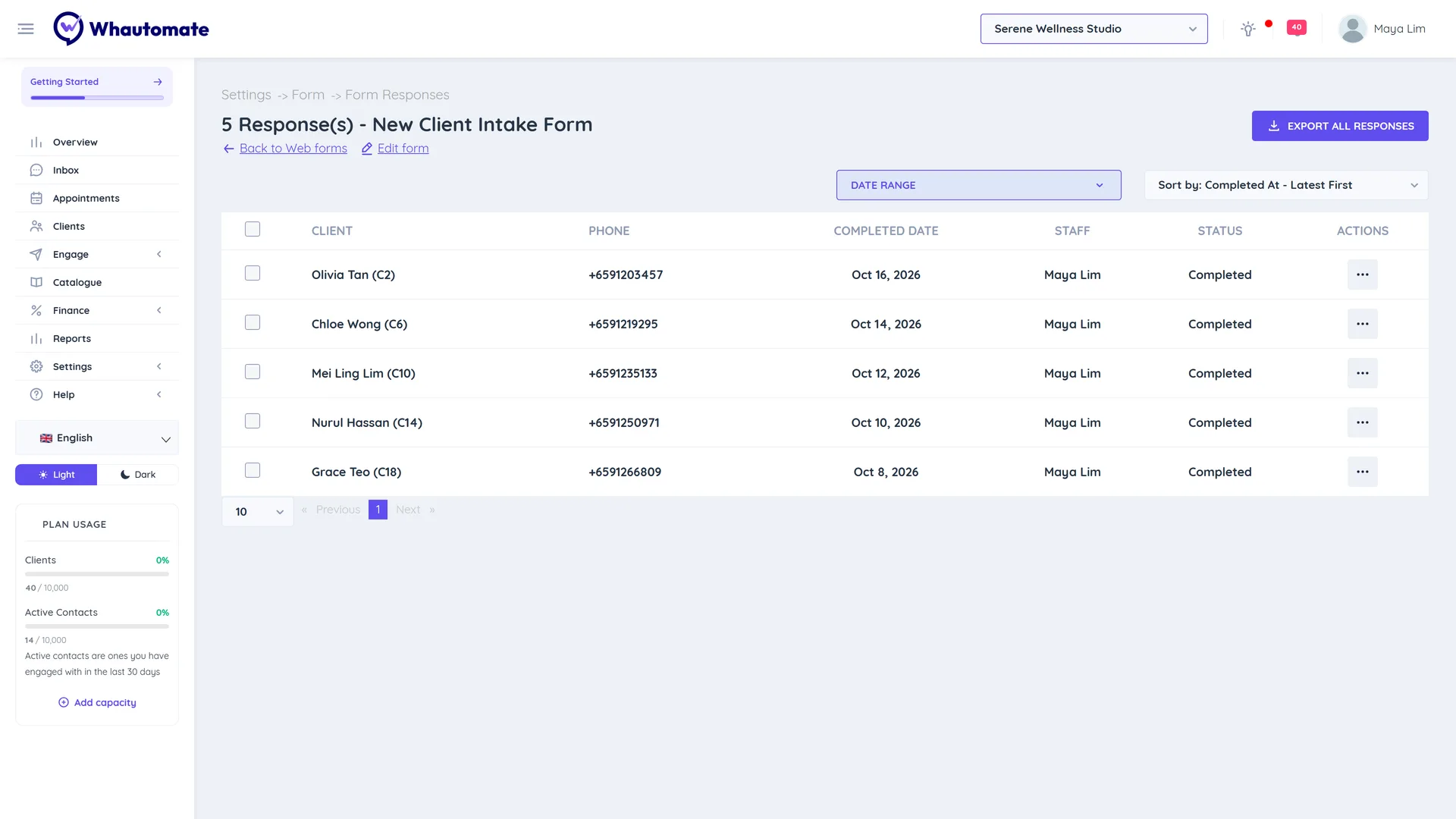Open actions menu for Nurul Hassan
The width and height of the screenshot is (1456, 819).
tap(1362, 422)
